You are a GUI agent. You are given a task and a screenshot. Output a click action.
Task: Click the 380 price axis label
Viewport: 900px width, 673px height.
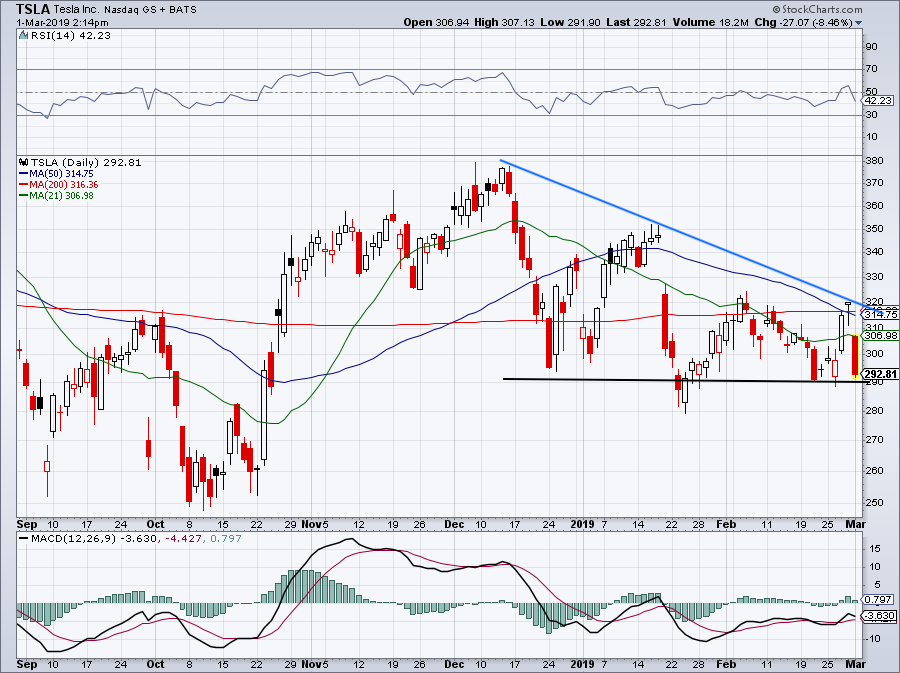tap(874, 161)
